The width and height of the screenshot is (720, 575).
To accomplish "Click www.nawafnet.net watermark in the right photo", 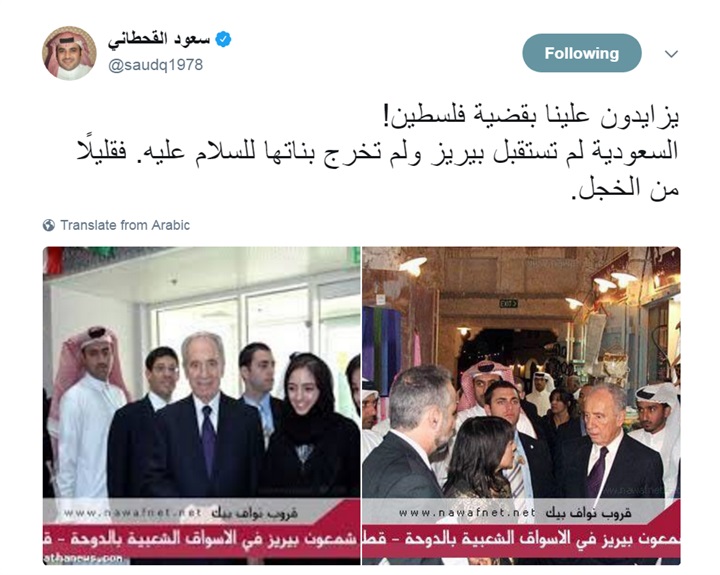I will 467,513.
